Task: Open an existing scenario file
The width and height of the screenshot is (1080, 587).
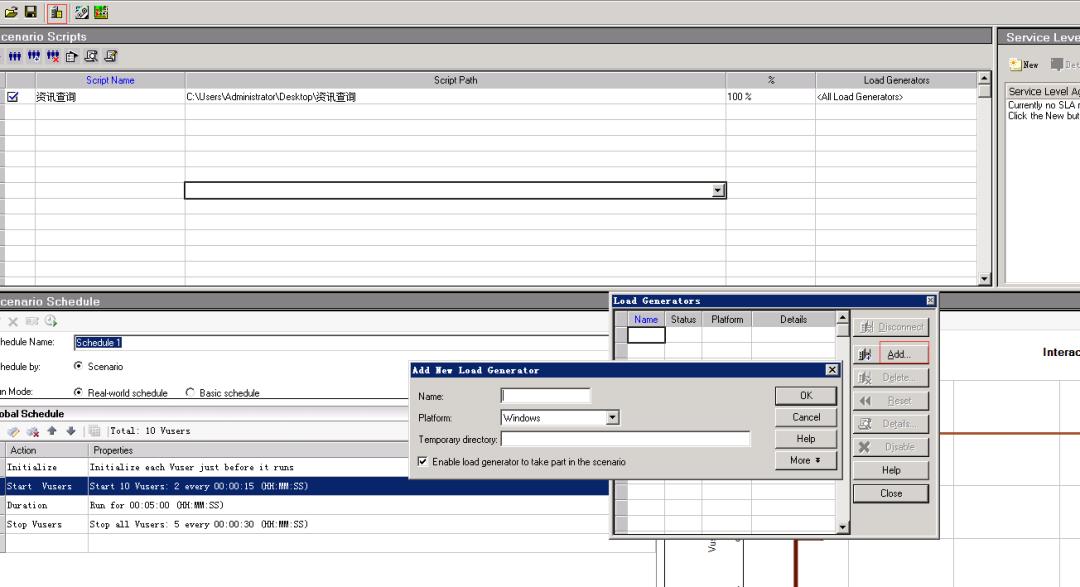Action: 11,12
